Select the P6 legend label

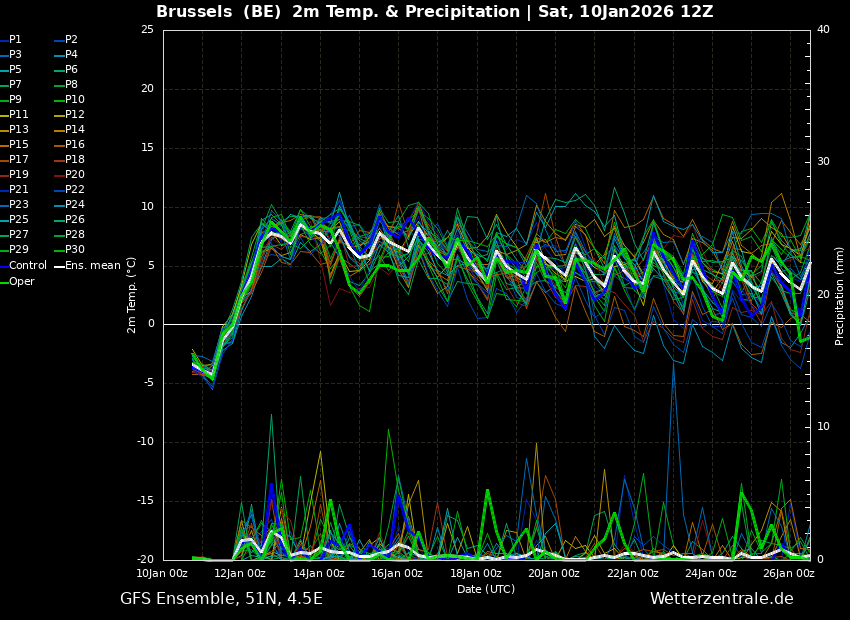[72, 69]
